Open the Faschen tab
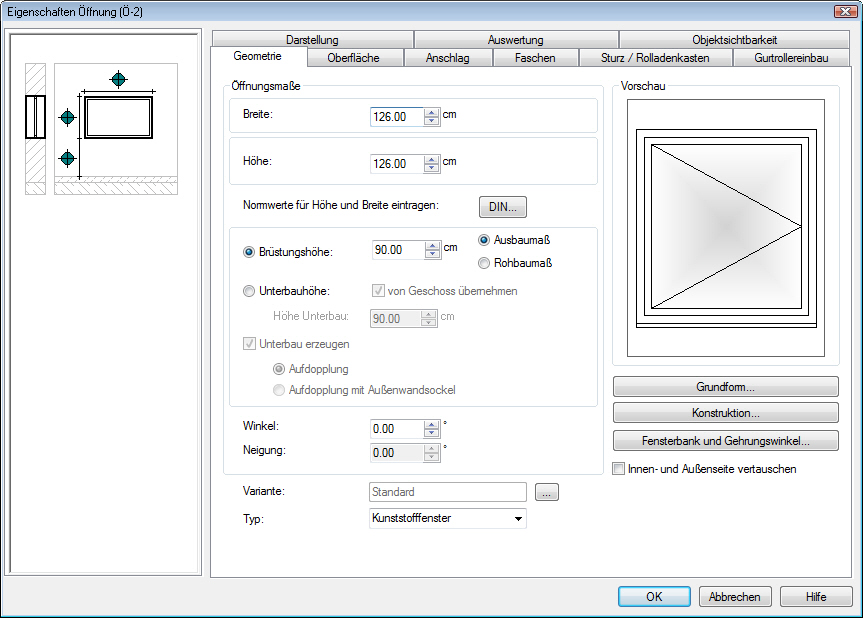The width and height of the screenshot is (863, 618). (535, 58)
